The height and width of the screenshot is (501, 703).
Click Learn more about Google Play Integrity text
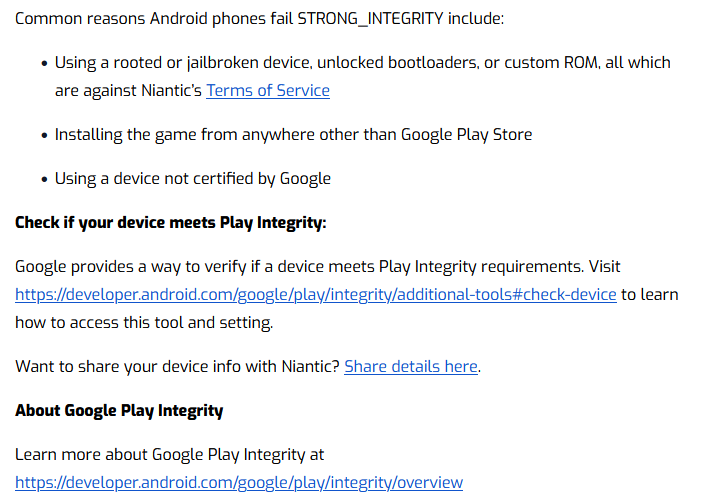click(x=169, y=454)
